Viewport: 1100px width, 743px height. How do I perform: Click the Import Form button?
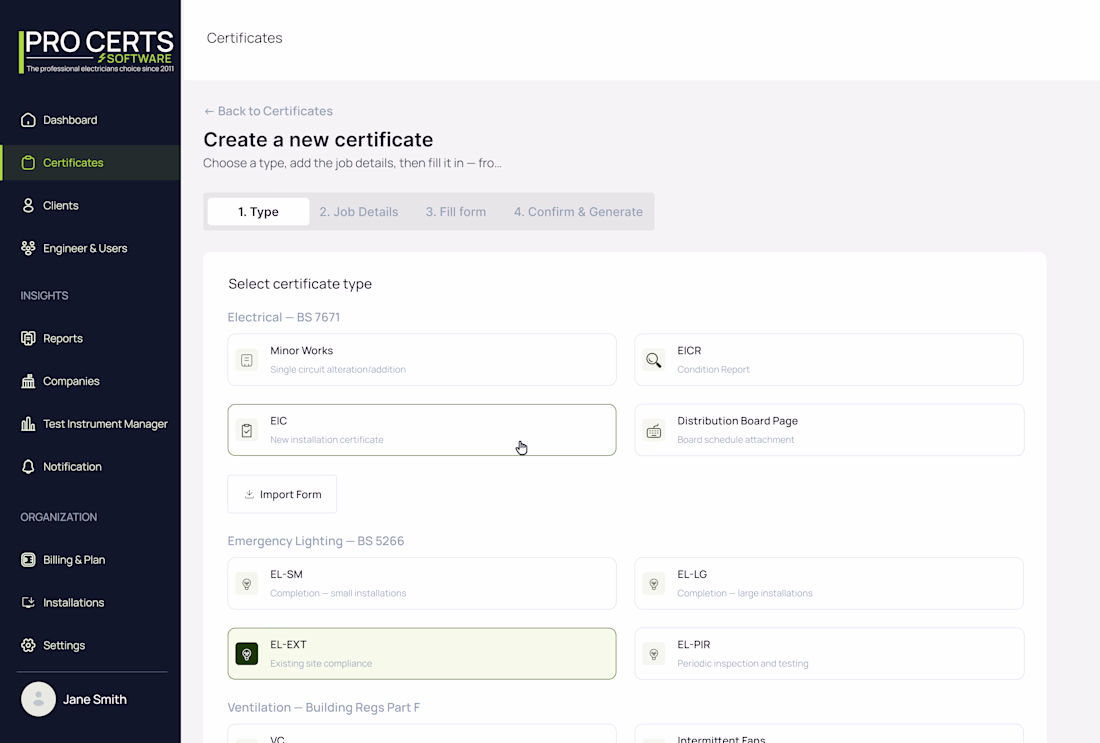282,494
